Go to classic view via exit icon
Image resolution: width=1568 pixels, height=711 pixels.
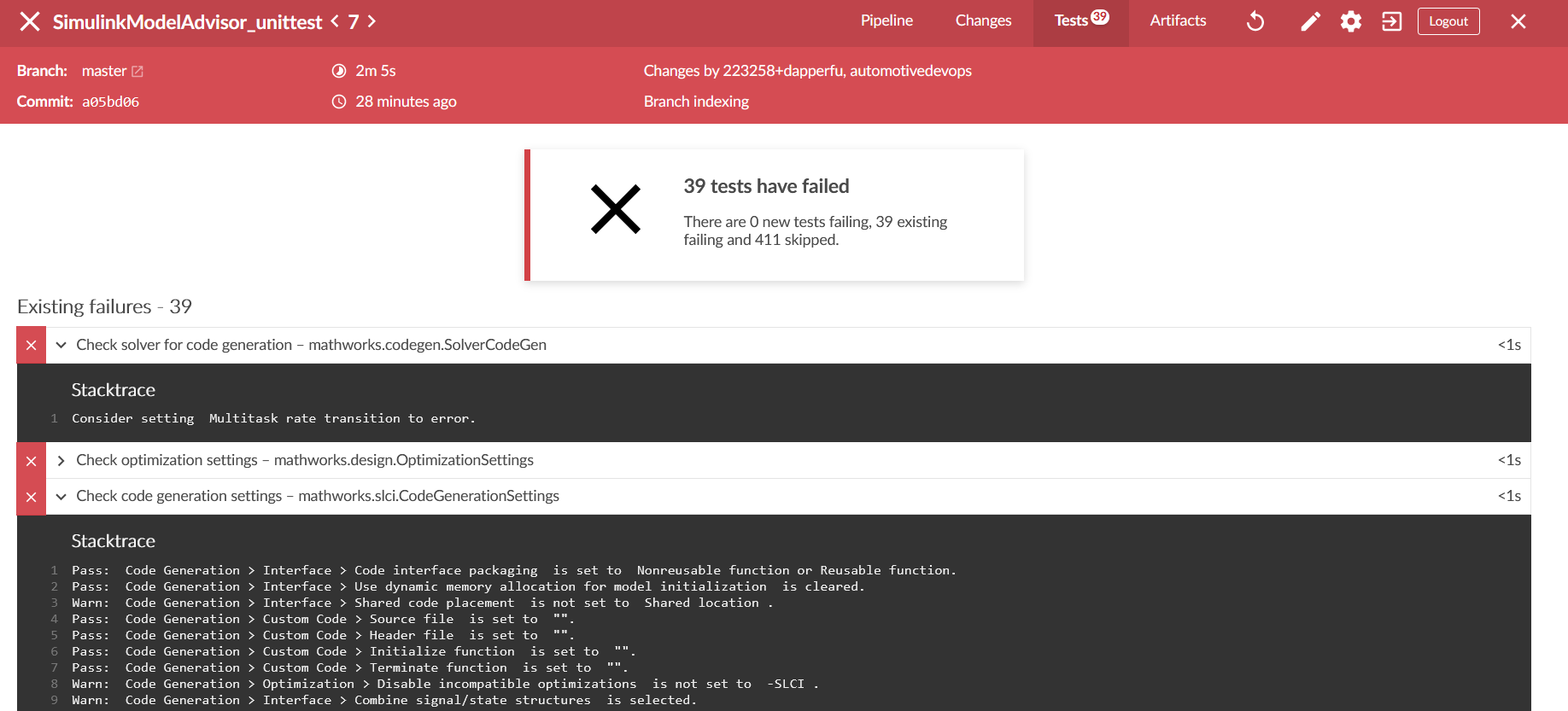pyautogui.click(x=1391, y=21)
